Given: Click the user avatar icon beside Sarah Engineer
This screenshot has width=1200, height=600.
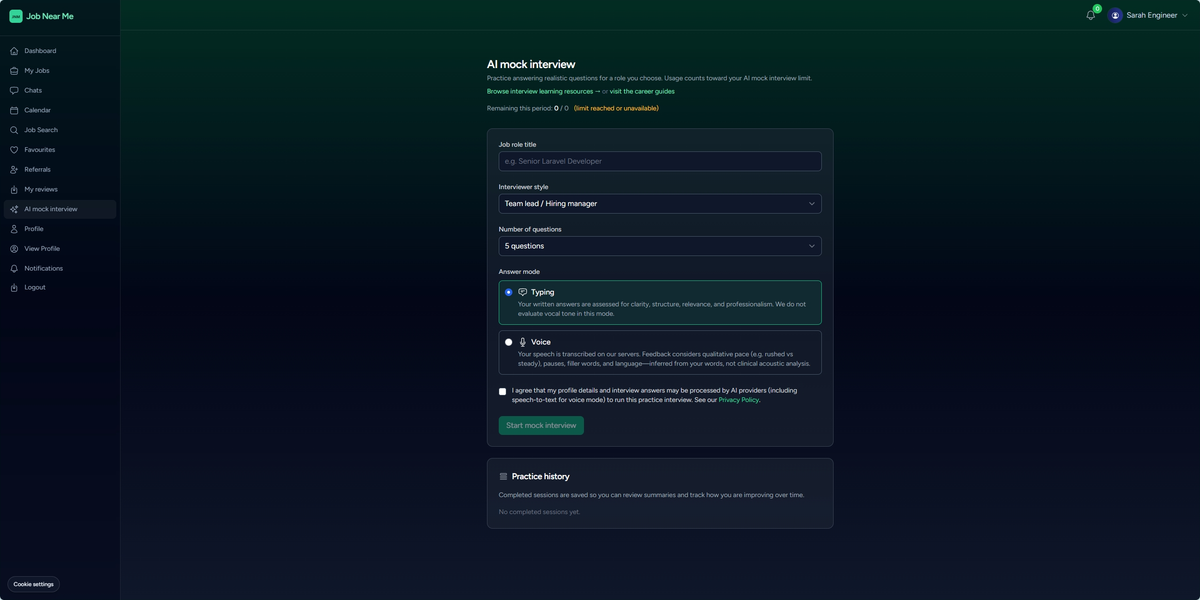Looking at the screenshot, I should point(1115,15).
